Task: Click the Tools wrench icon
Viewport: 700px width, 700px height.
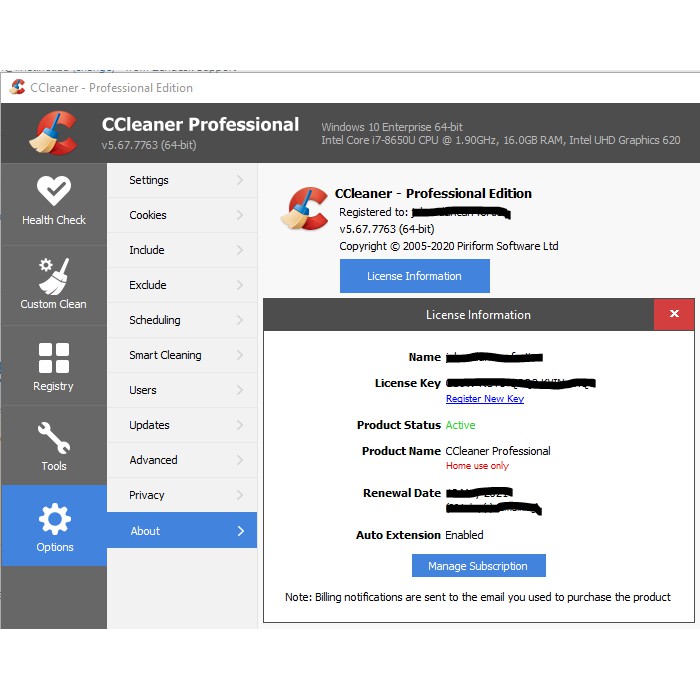Action: 54,437
